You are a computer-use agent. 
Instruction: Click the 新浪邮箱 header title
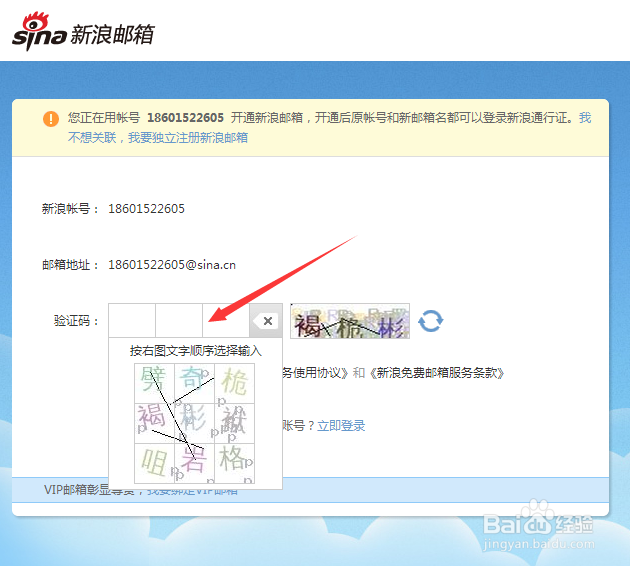[112, 34]
